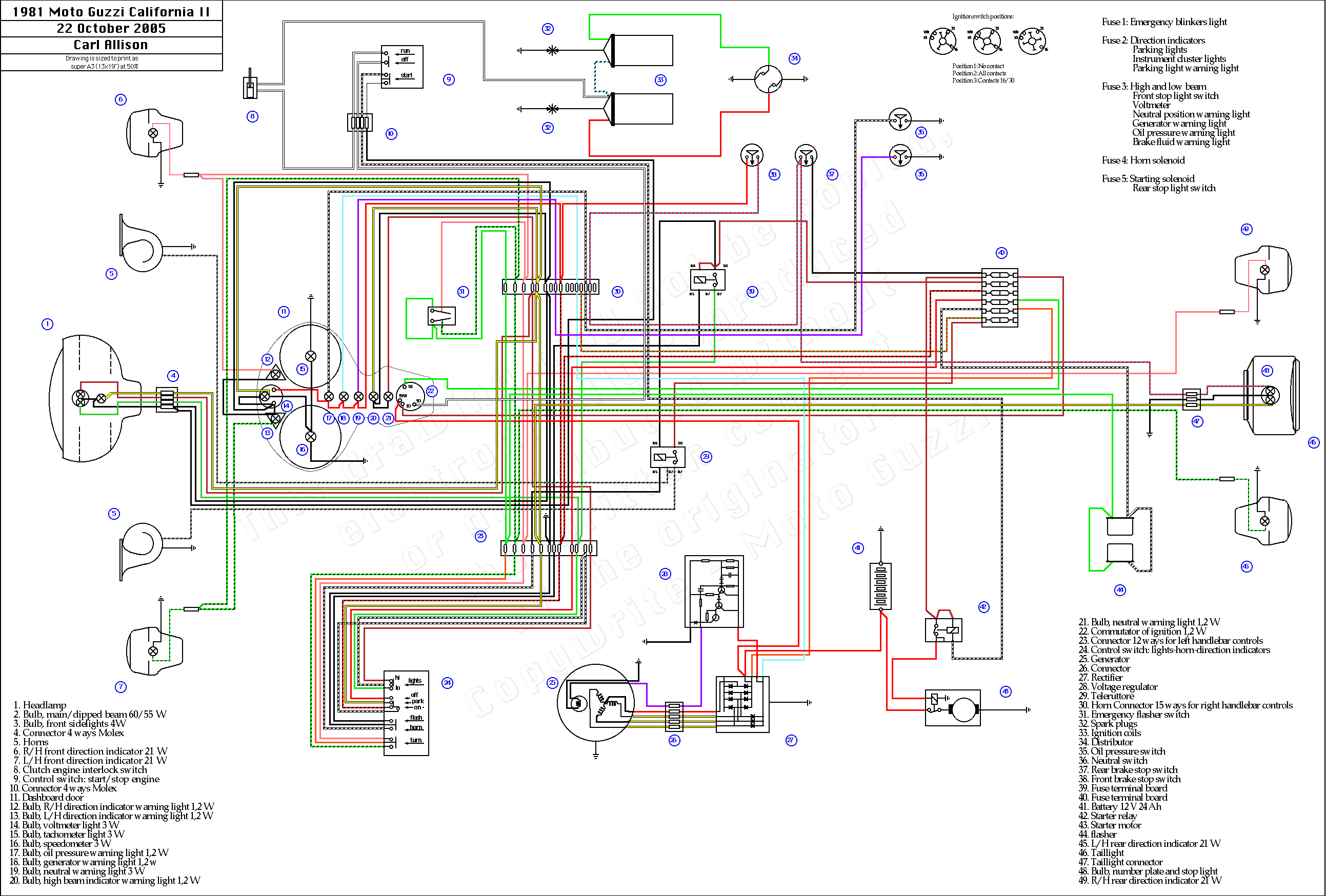1326x896 pixels.
Task: Click the first ignition switch position diagram
Action: pyautogui.click(x=942, y=40)
